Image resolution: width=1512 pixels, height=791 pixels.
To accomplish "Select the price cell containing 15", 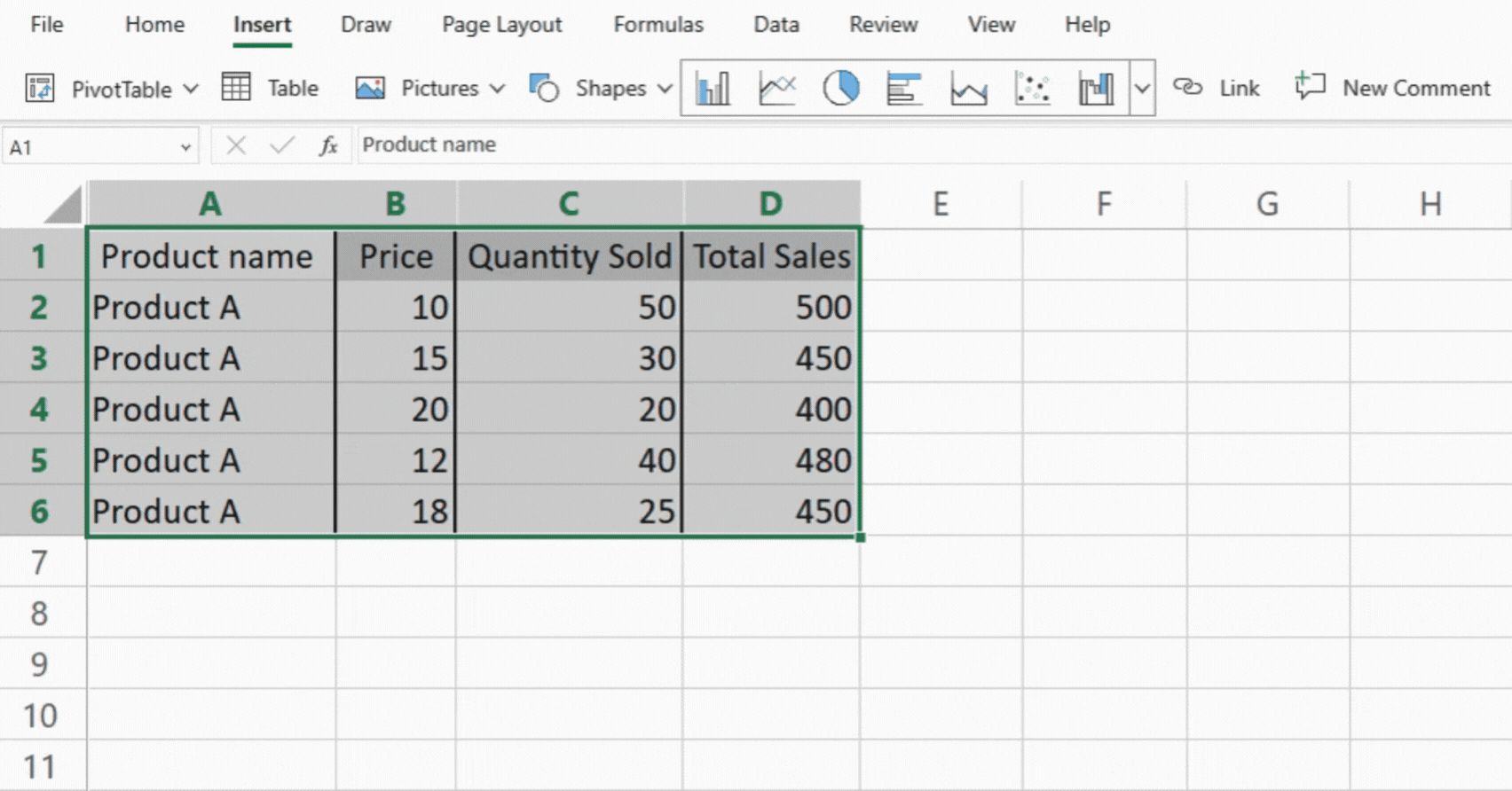I will [396, 357].
